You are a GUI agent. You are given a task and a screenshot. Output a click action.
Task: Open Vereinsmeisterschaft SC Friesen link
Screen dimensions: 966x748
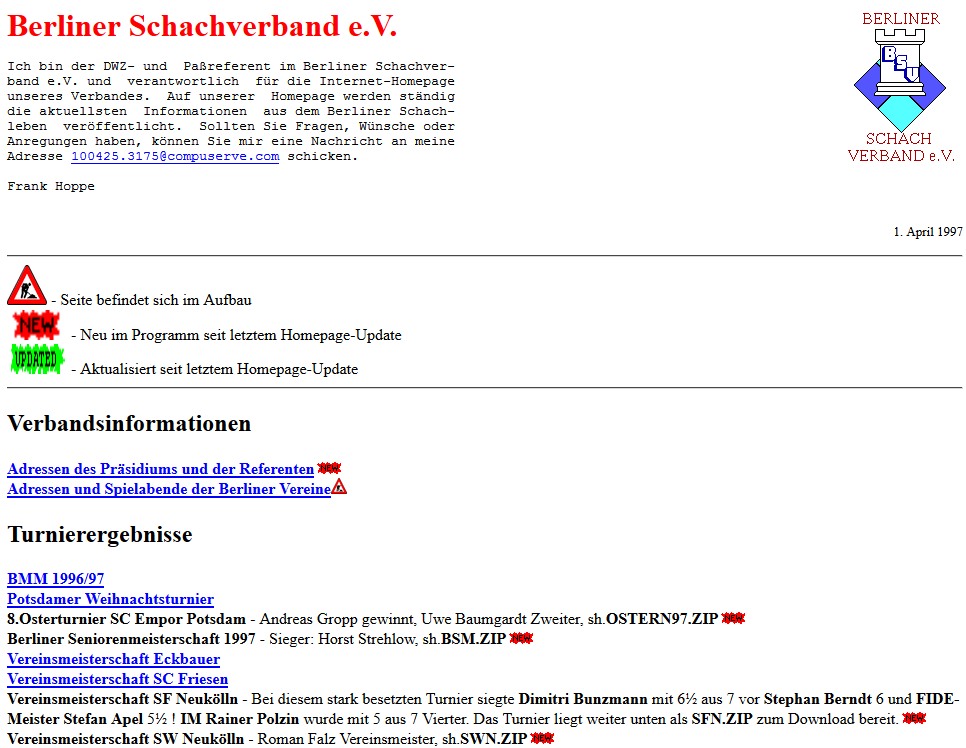117,679
